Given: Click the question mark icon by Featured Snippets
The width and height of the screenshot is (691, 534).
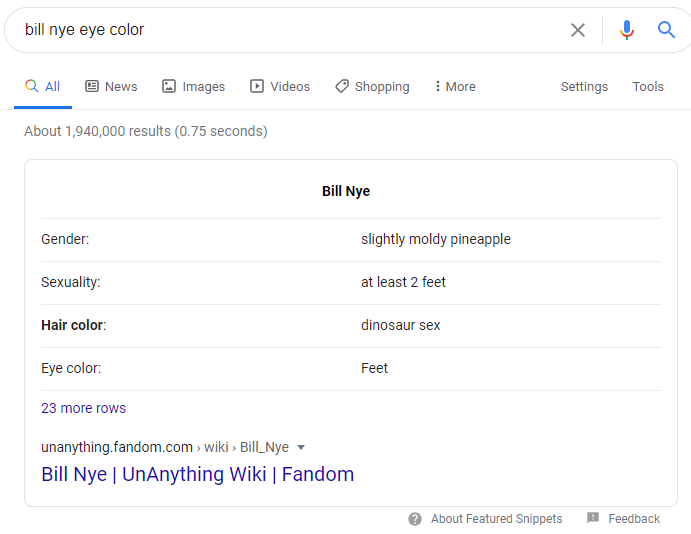Looking at the screenshot, I should coord(415,519).
